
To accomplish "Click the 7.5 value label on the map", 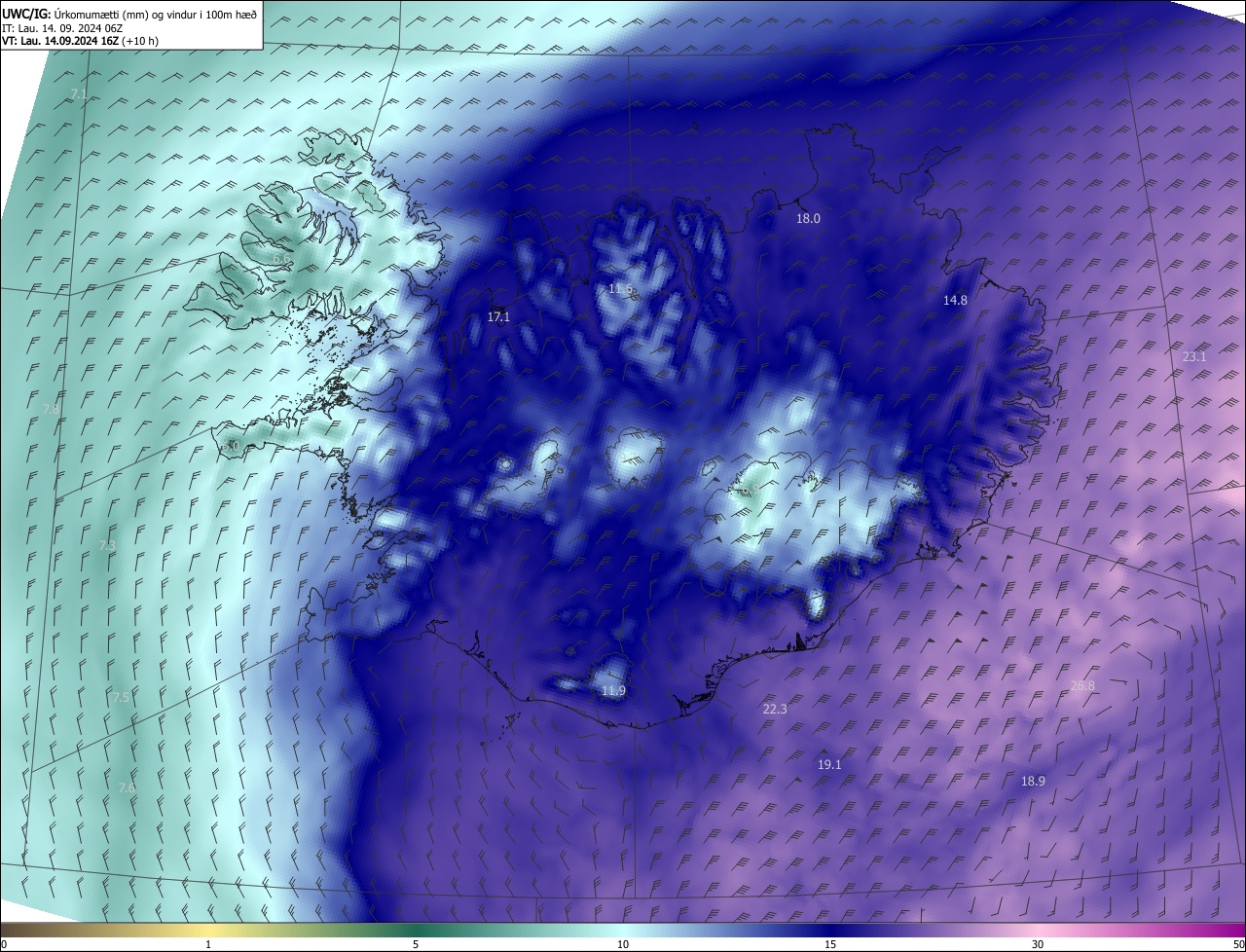I will coord(121,698).
